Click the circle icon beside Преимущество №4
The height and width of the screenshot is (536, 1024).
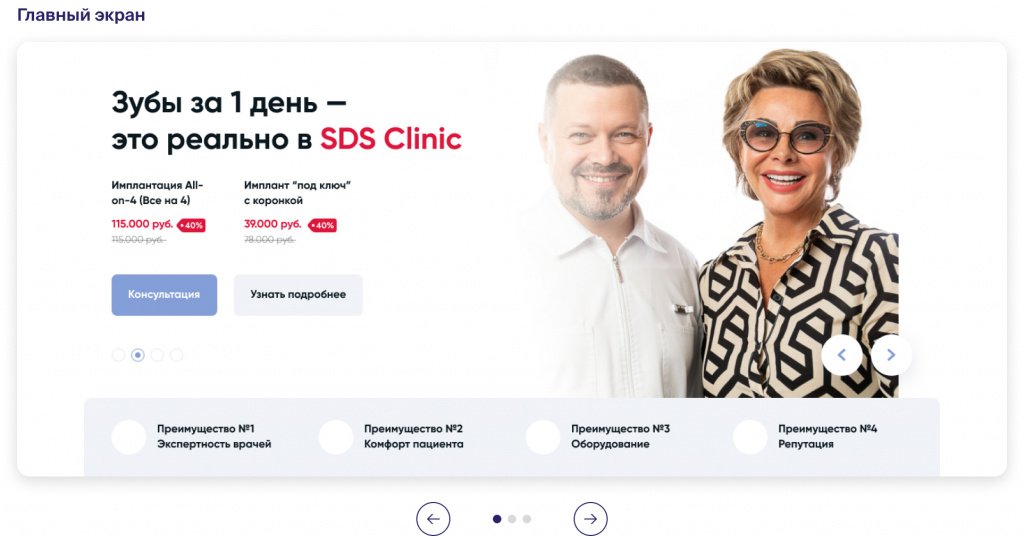tap(750, 437)
